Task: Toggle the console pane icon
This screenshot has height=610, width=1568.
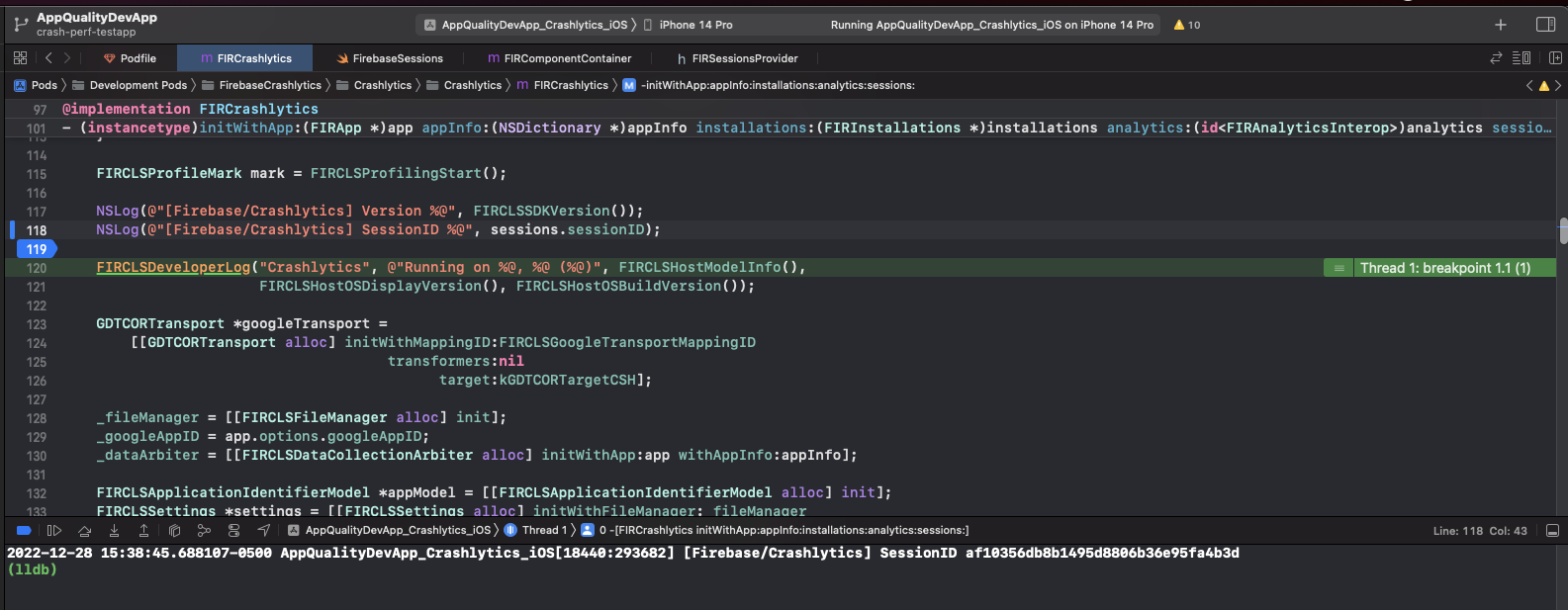Action: (x=1552, y=531)
